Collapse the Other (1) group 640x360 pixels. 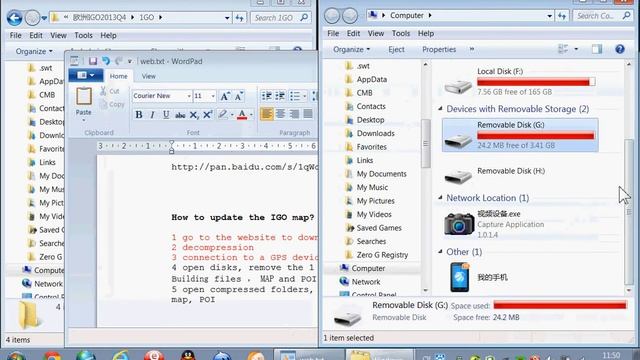(440, 252)
